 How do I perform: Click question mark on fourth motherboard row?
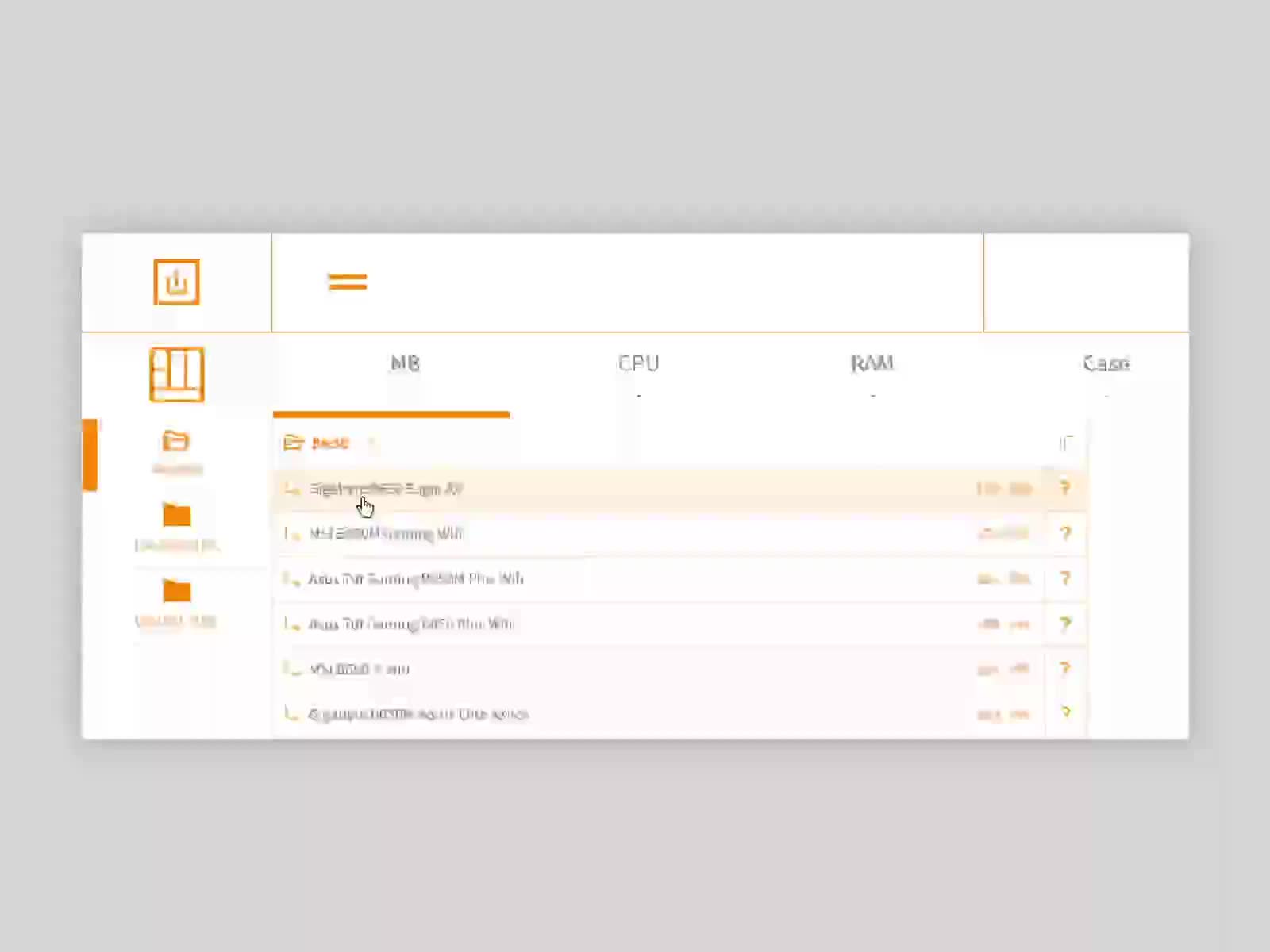point(1065,624)
